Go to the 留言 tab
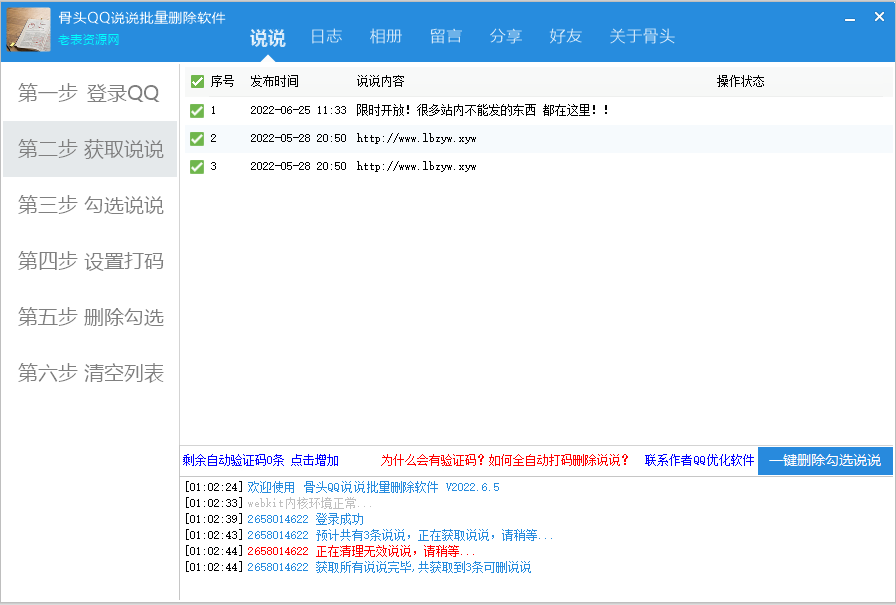The image size is (896, 605). point(446,36)
